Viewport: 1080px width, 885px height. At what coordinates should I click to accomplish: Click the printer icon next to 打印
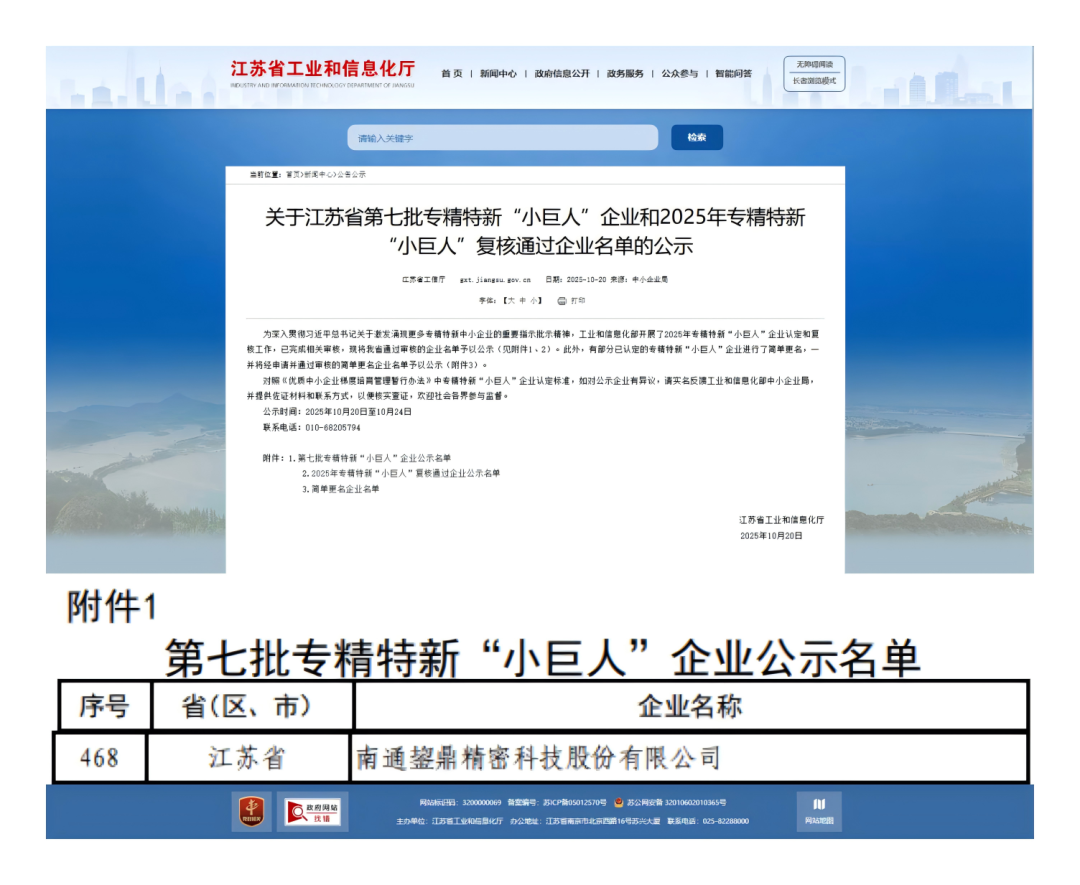(x=562, y=301)
